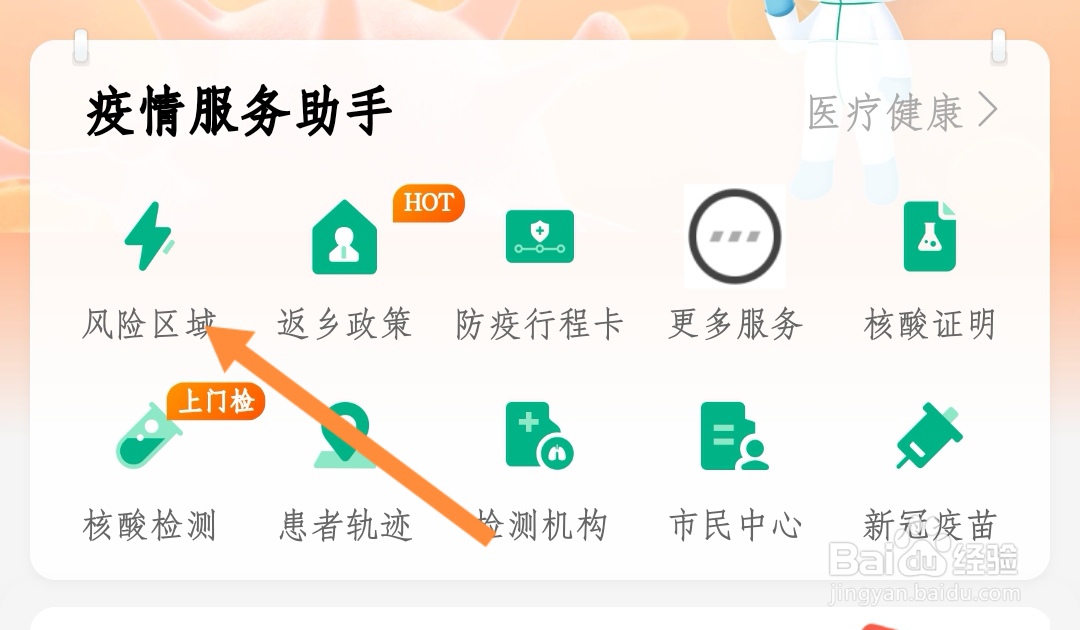This screenshot has height=630, width=1080.
Task: Tap the 防疫行程卡 shield card icon
Action: coord(539,236)
